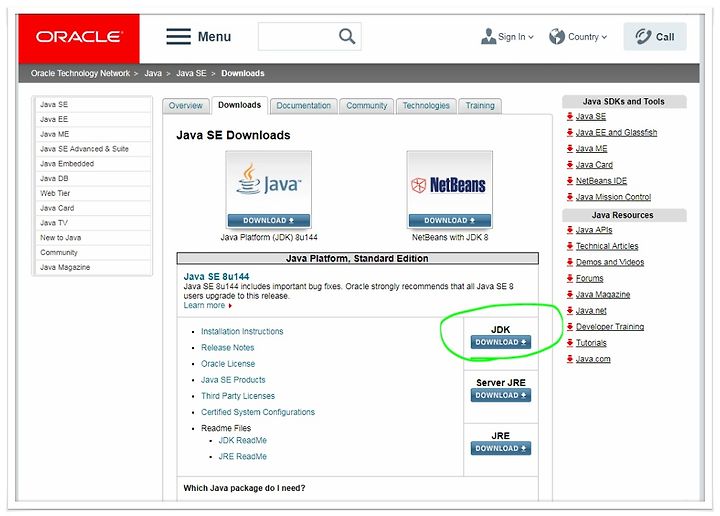Open Demos and Videos link

coord(610,262)
